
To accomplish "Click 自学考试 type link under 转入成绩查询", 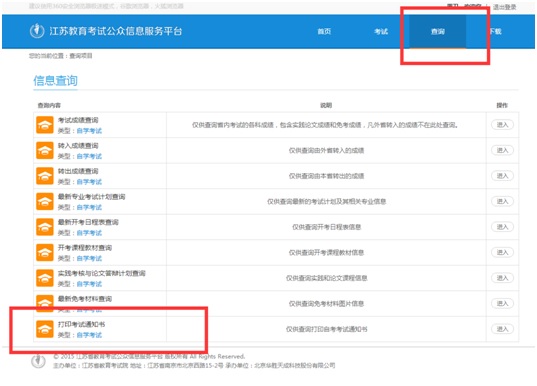I will coord(89,157).
